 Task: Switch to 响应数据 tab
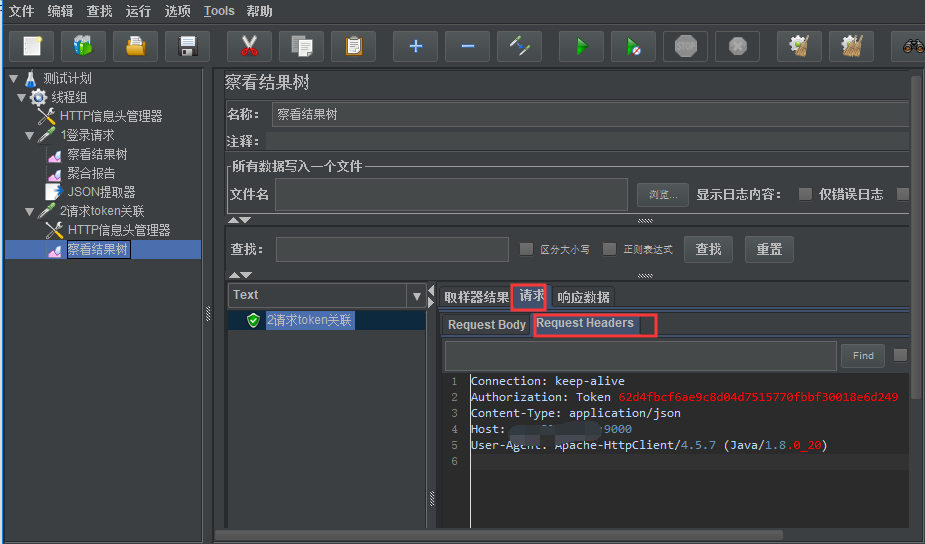(x=583, y=297)
